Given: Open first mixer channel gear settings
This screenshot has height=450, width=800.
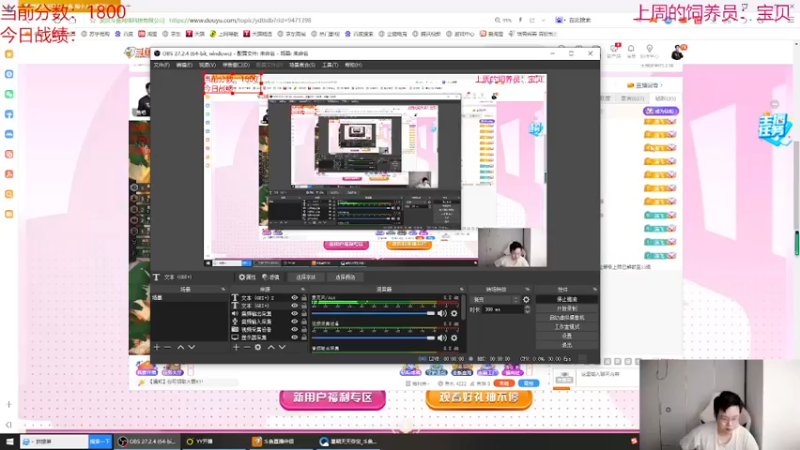Looking at the screenshot, I should click(454, 313).
